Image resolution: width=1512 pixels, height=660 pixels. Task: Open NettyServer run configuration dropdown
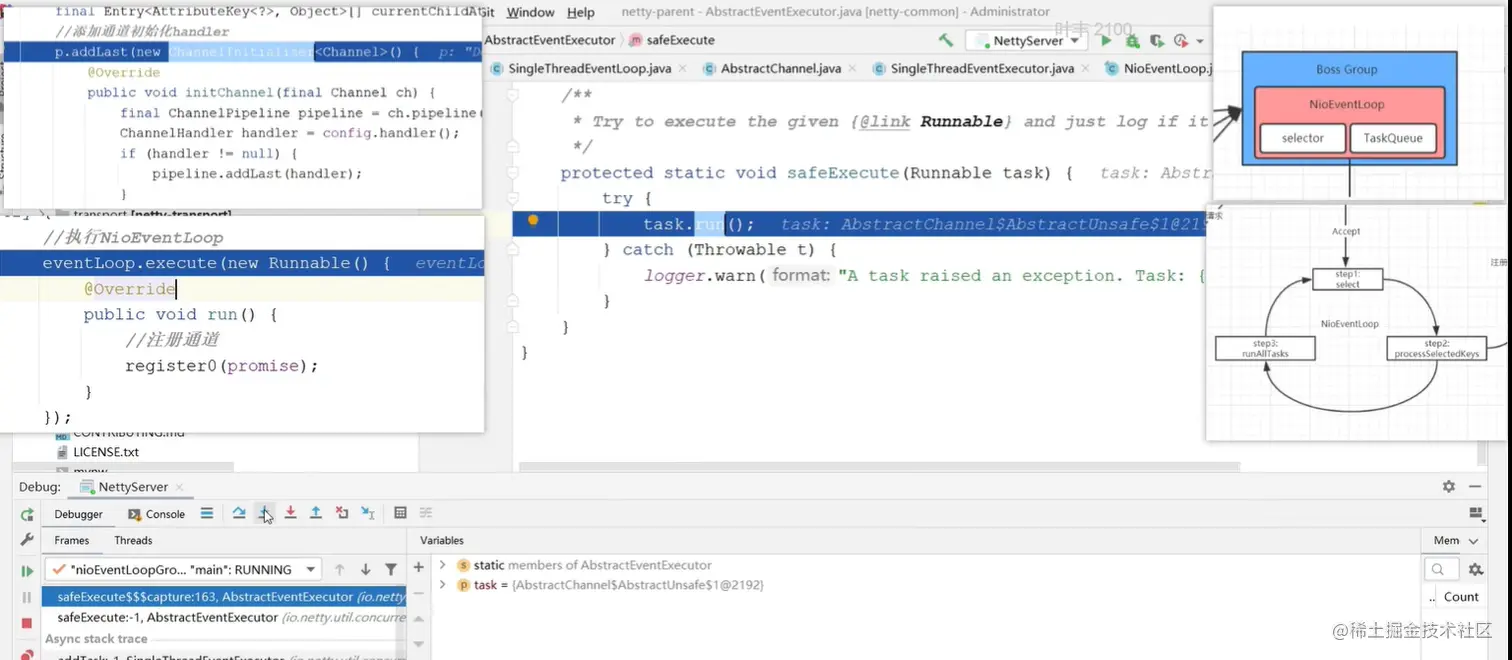[x=1027, y=41]
